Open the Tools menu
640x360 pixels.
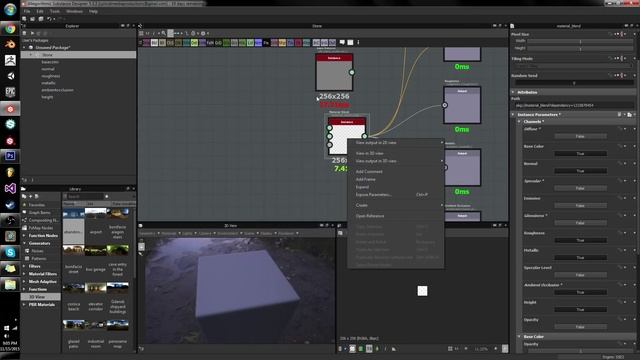55,11
